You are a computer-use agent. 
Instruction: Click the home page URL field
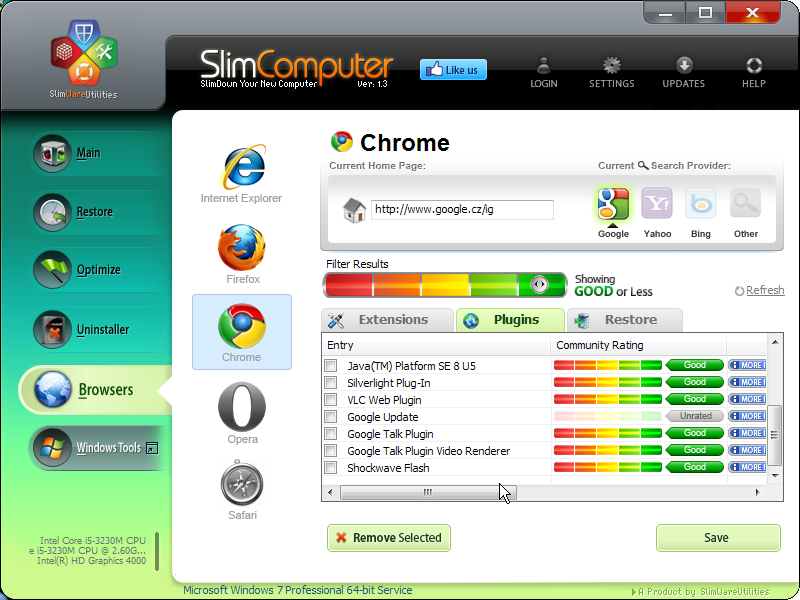click(462, 210)
